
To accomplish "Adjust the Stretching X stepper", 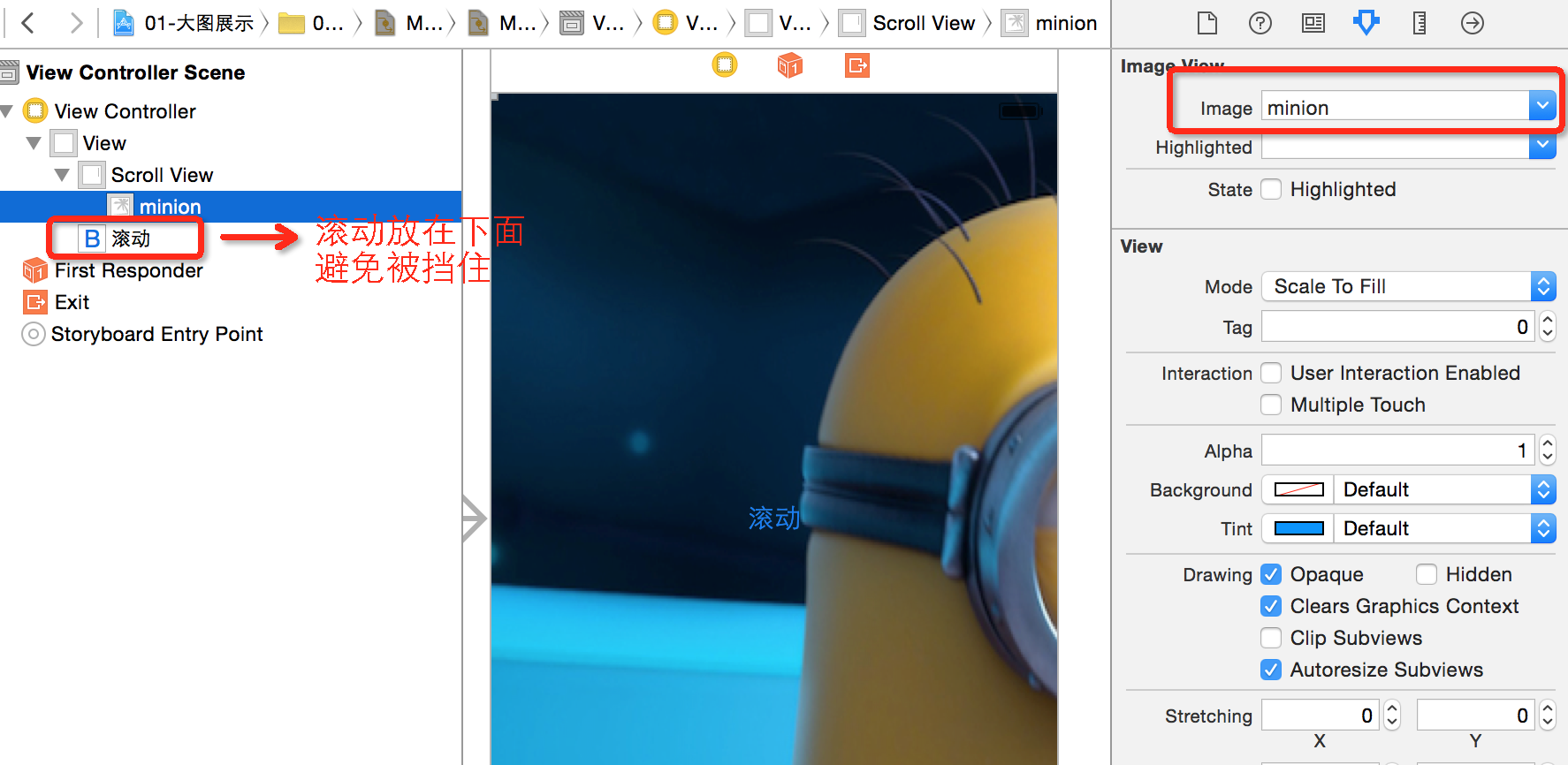I will click(x=1392, y=715).
